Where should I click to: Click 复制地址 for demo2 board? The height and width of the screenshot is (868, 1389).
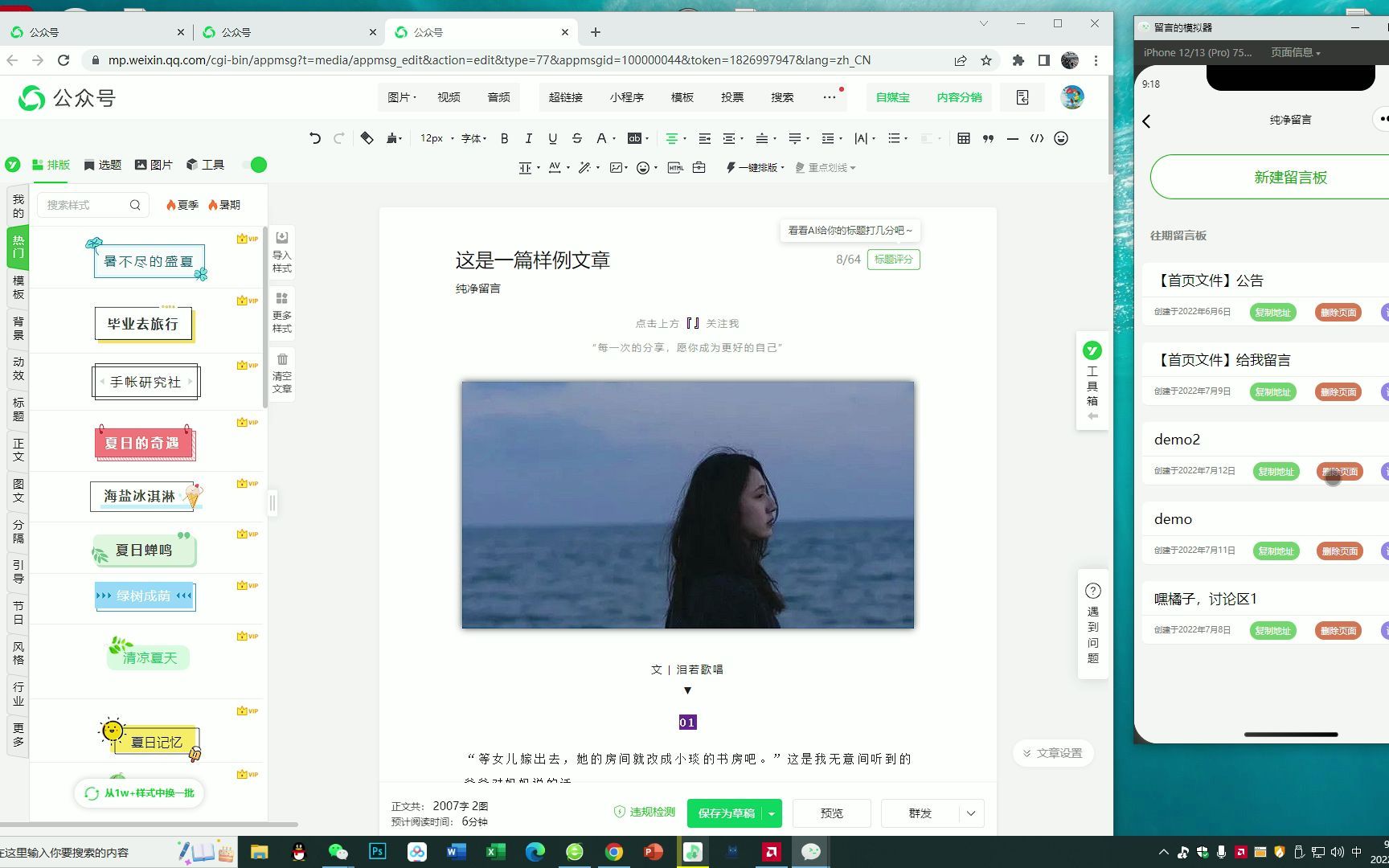tap(1276, 472)
